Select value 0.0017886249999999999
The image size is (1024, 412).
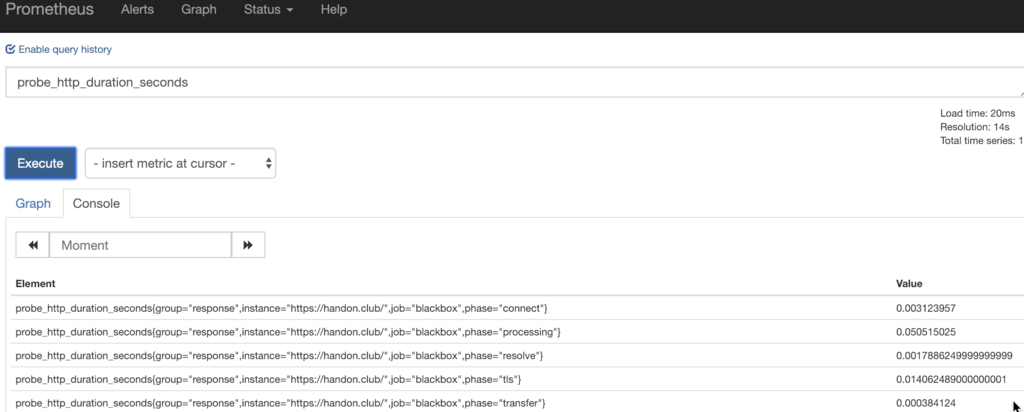pos(954,355)
